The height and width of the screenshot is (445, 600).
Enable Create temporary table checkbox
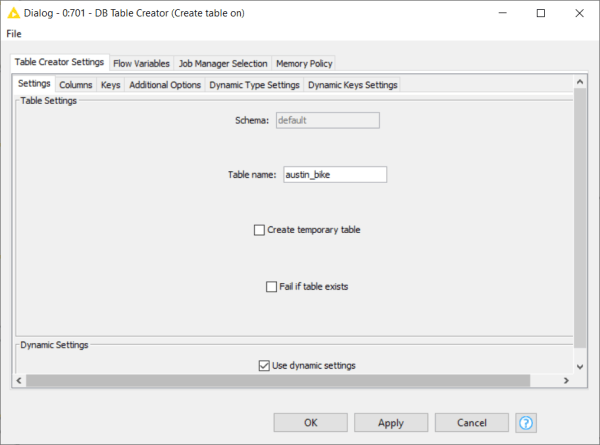pyautogui.click(x=259, y=230)
